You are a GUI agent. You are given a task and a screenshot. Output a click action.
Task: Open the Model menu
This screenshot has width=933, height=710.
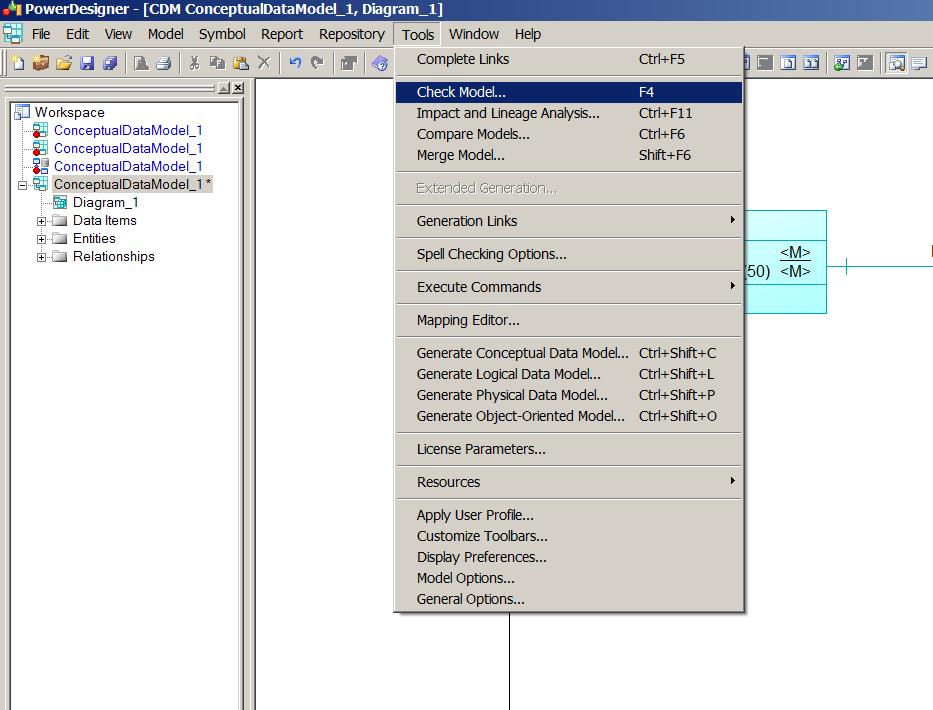165,34
